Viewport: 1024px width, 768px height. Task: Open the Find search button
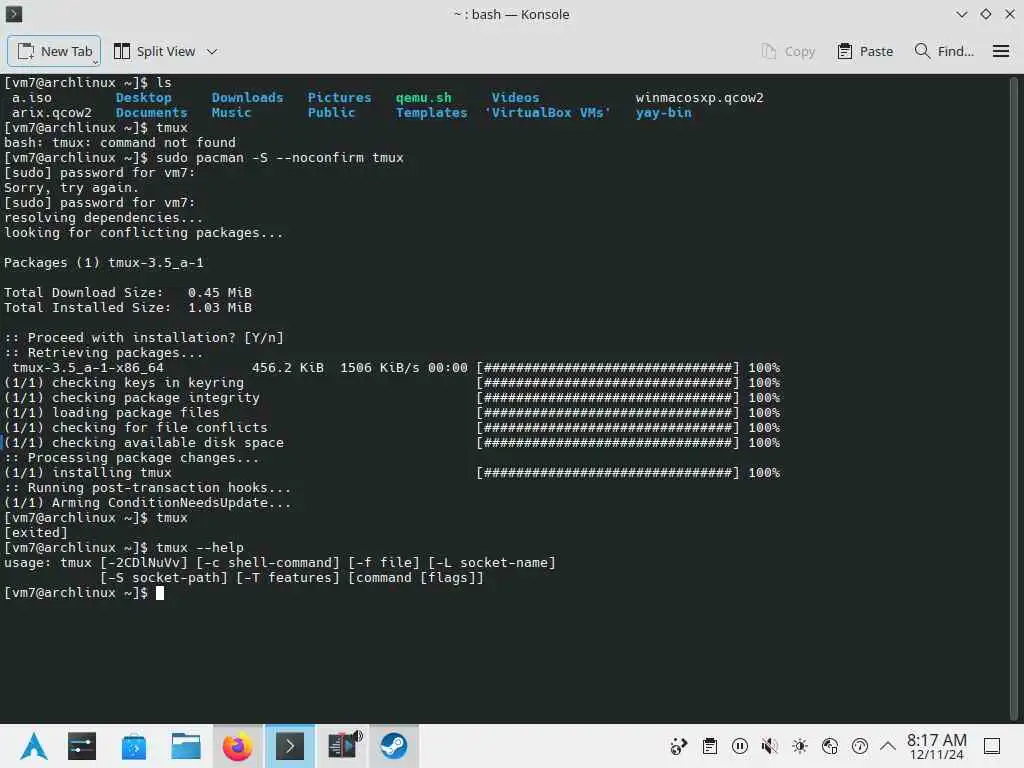point(944,51)
